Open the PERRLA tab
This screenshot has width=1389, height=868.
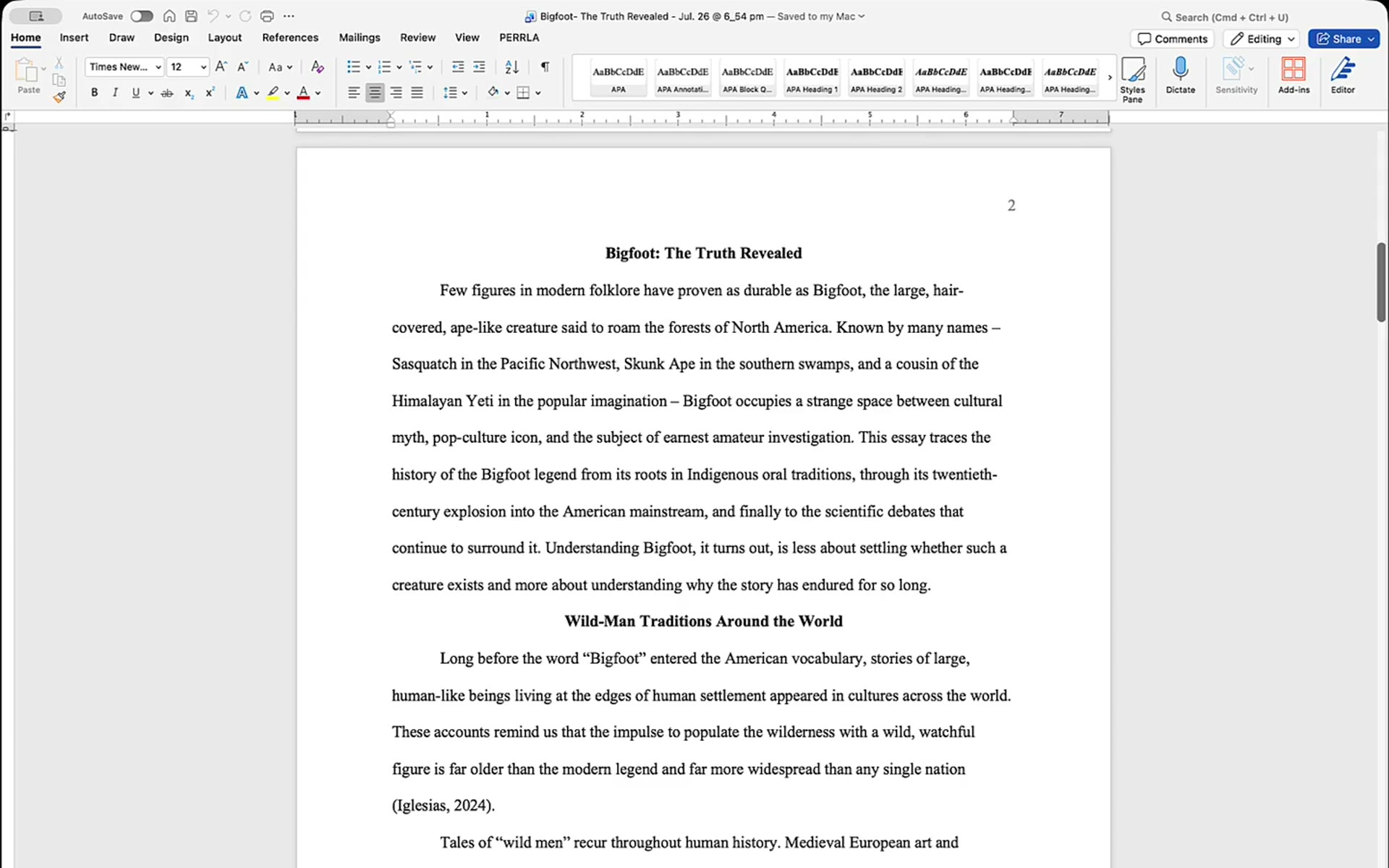click(519, 38)
